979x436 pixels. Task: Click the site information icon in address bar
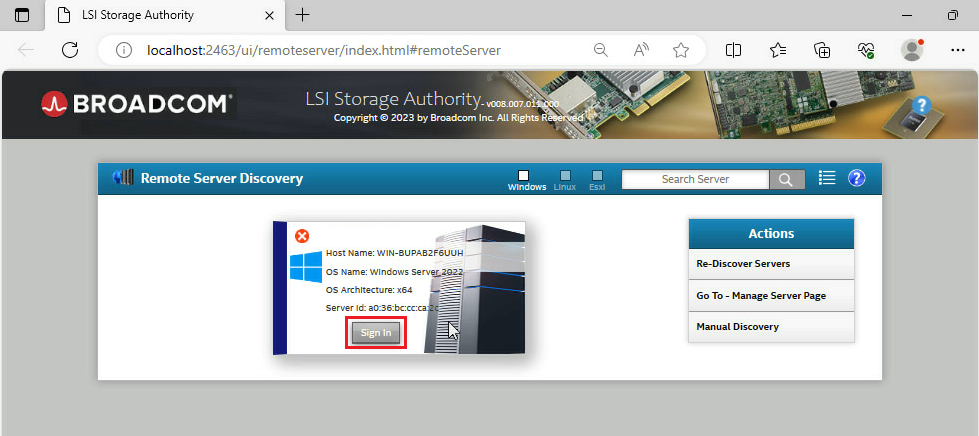click(x=124, y=50)
